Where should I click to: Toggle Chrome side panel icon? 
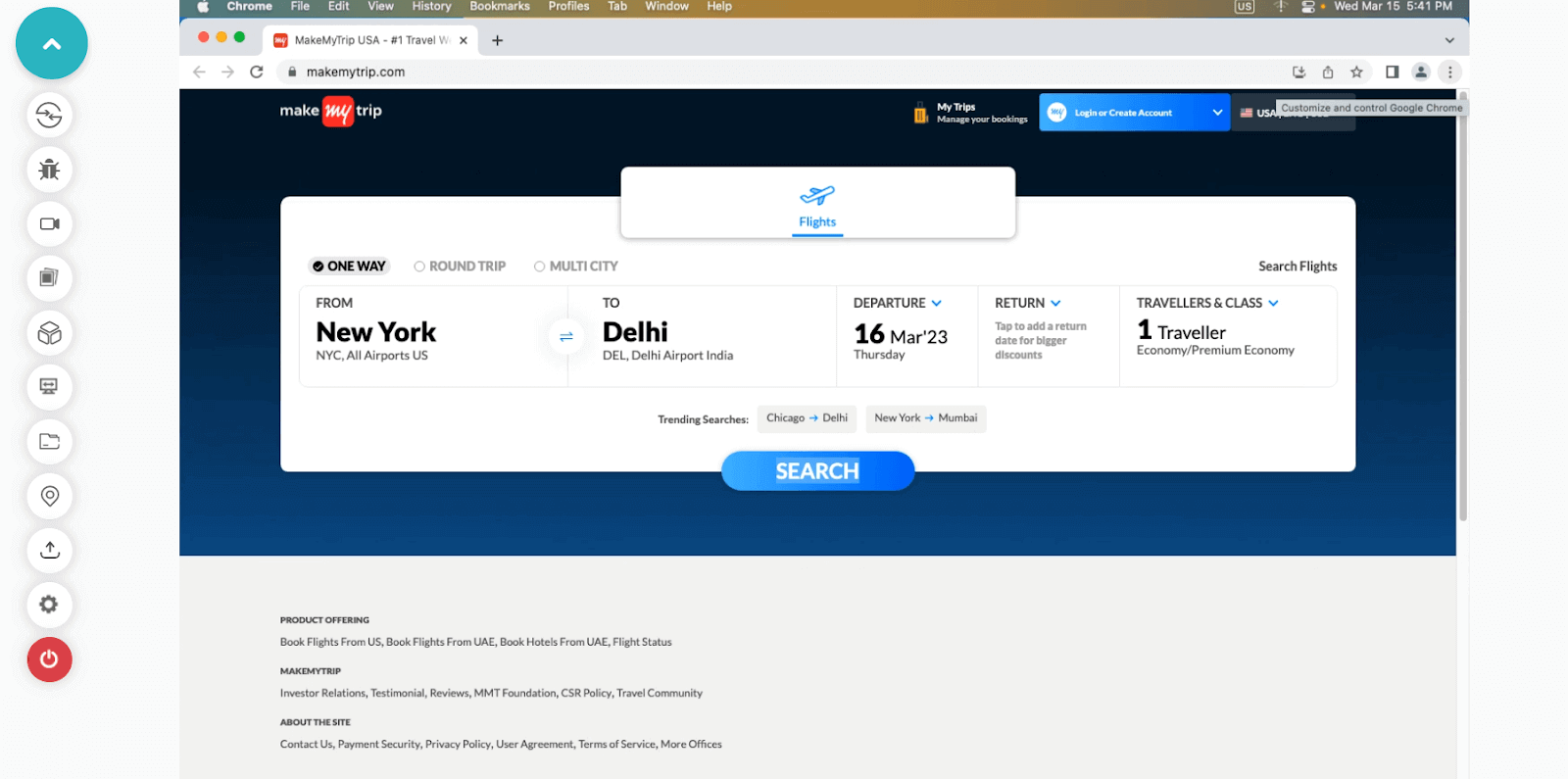(x=1392, y=72)
